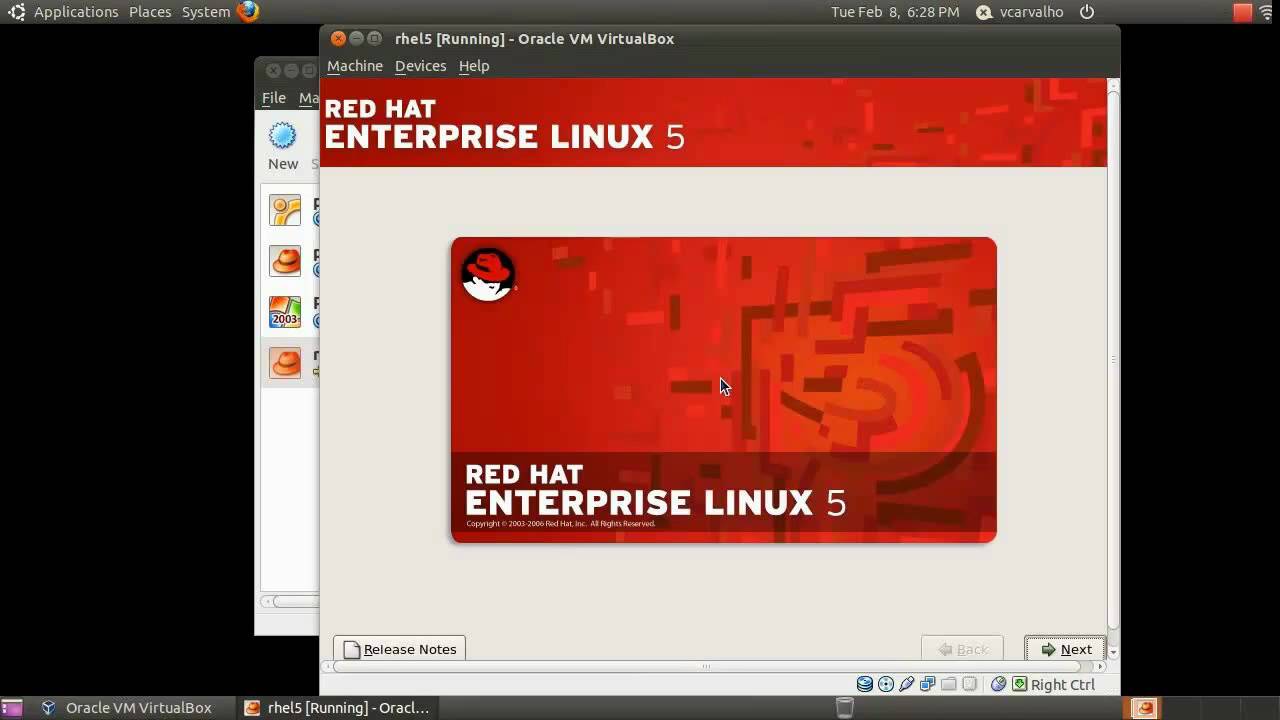Viewport: 1280px width, 720px height.
Task: Click the Right Ctrl host key label
Action: point(1063,684)
